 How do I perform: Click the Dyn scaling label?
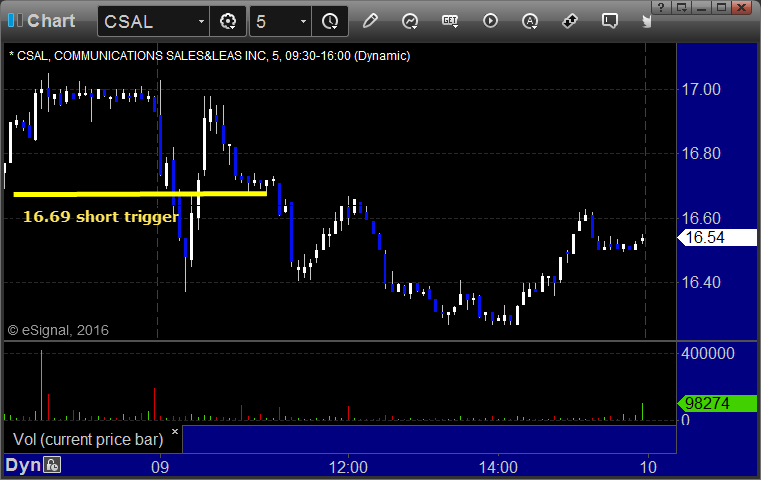(x=23, y=465)
